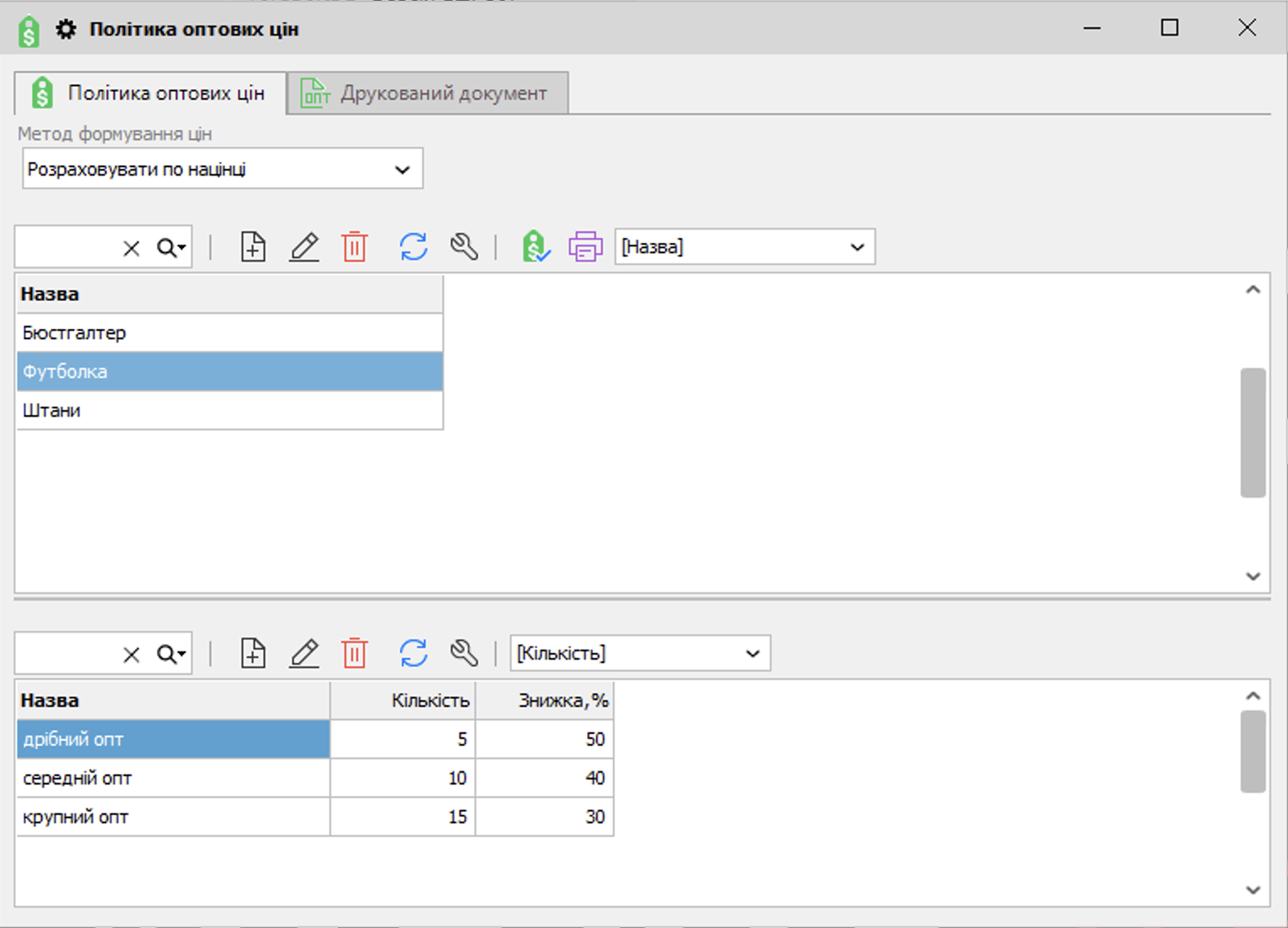Click the edit pencil icon in upper toolbar
Viewport: 1288px width, 928px height.
pos(304,247)
